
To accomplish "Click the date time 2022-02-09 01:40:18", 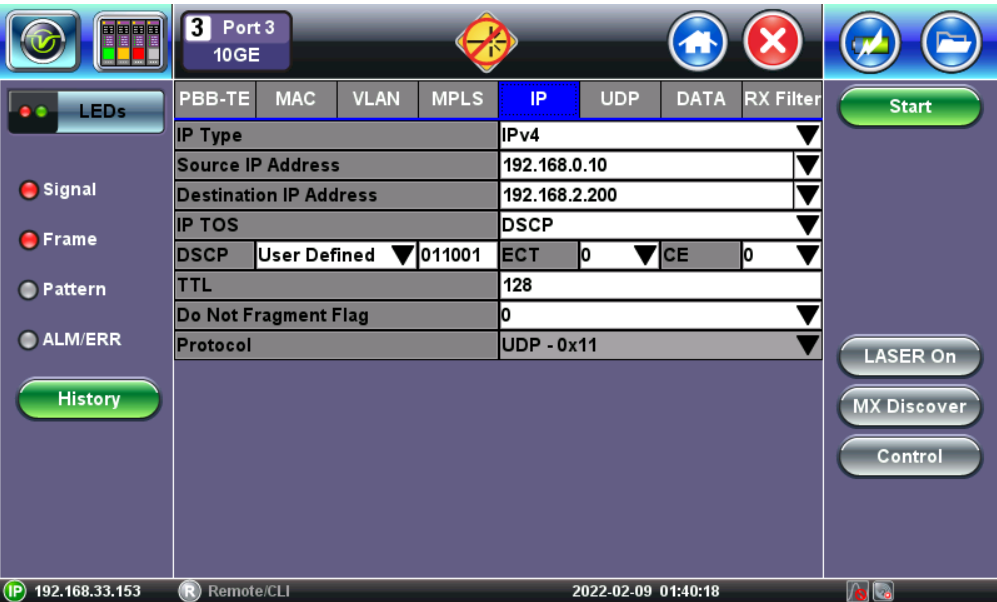I will 645,591.
